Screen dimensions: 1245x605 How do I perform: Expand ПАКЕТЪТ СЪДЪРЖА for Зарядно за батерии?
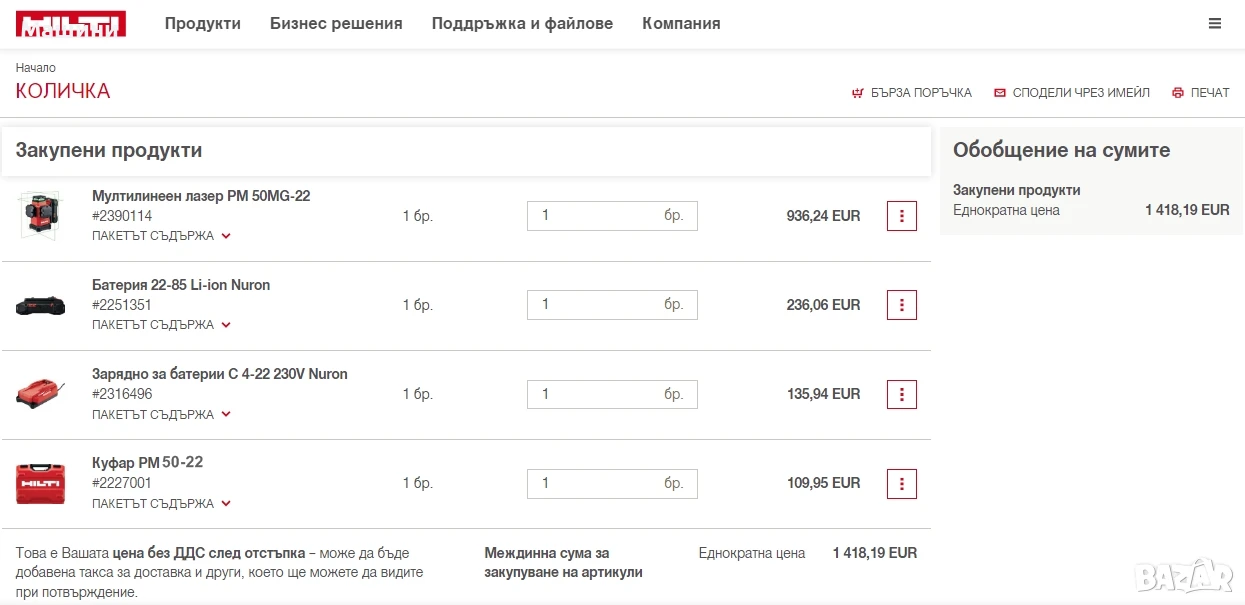click(x=162, y=414)
